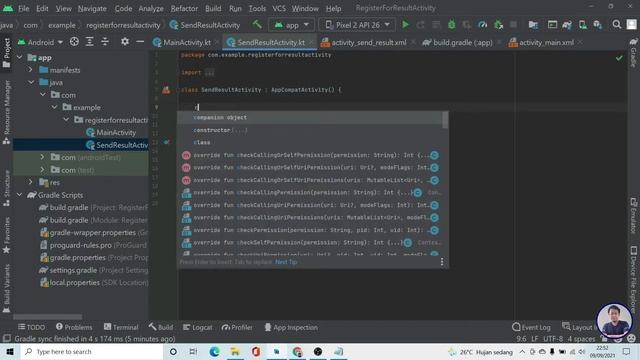This screenshot has height=360, width=640.
Task: Open the Build menu
Action: 213,8
